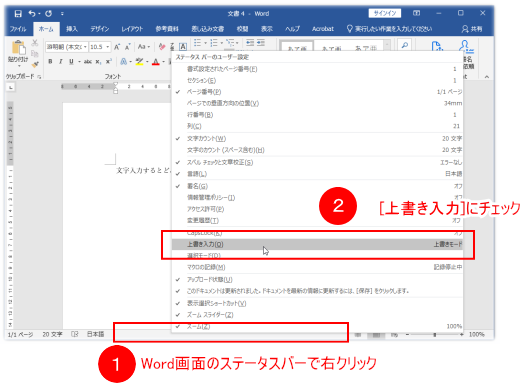Image resolution: width=523 pixels, height=383 pixels.
Task: Click the サインイン button
Action: (x=385, y=13)
